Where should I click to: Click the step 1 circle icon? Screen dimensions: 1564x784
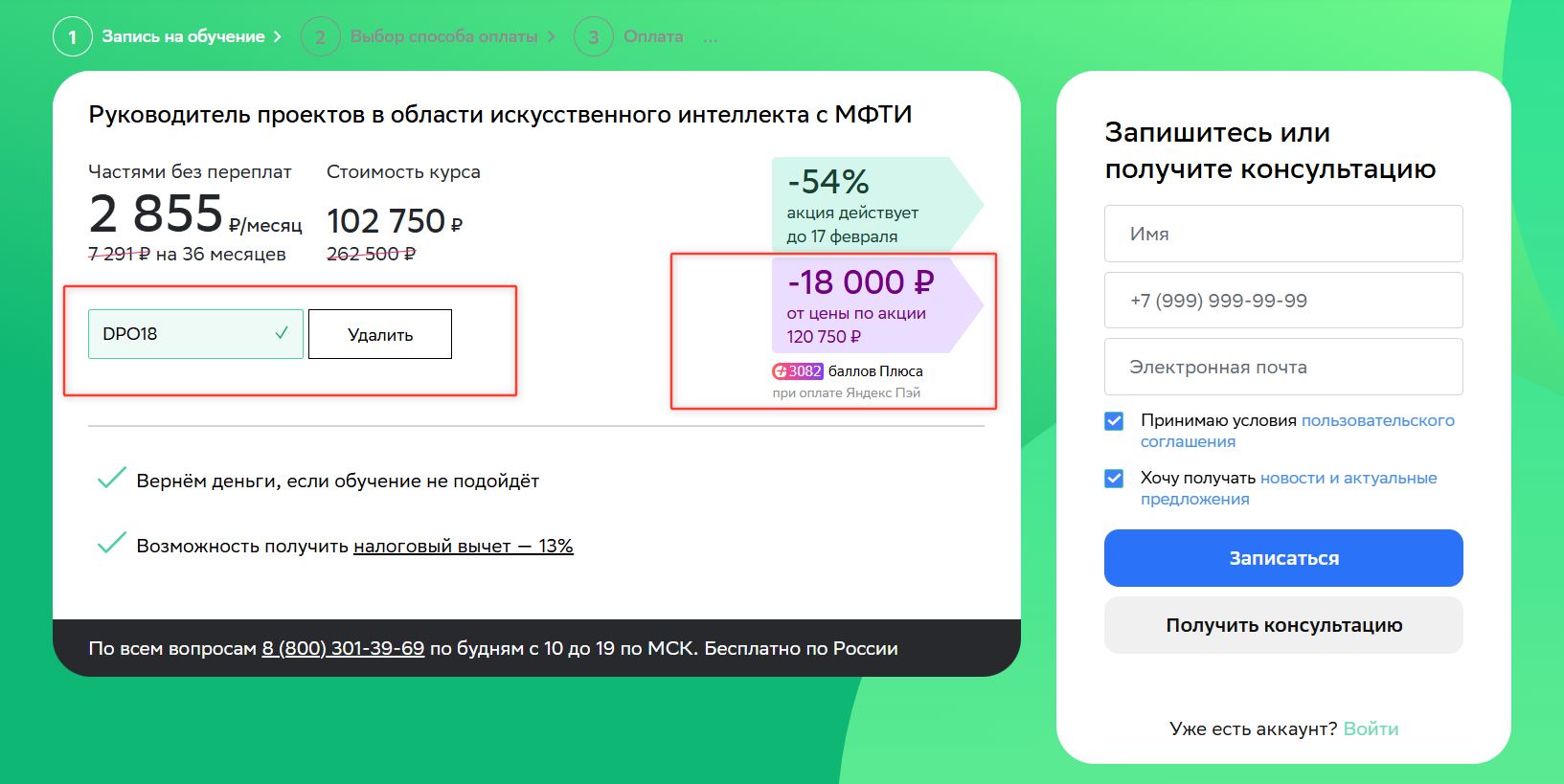pos(72,37)
